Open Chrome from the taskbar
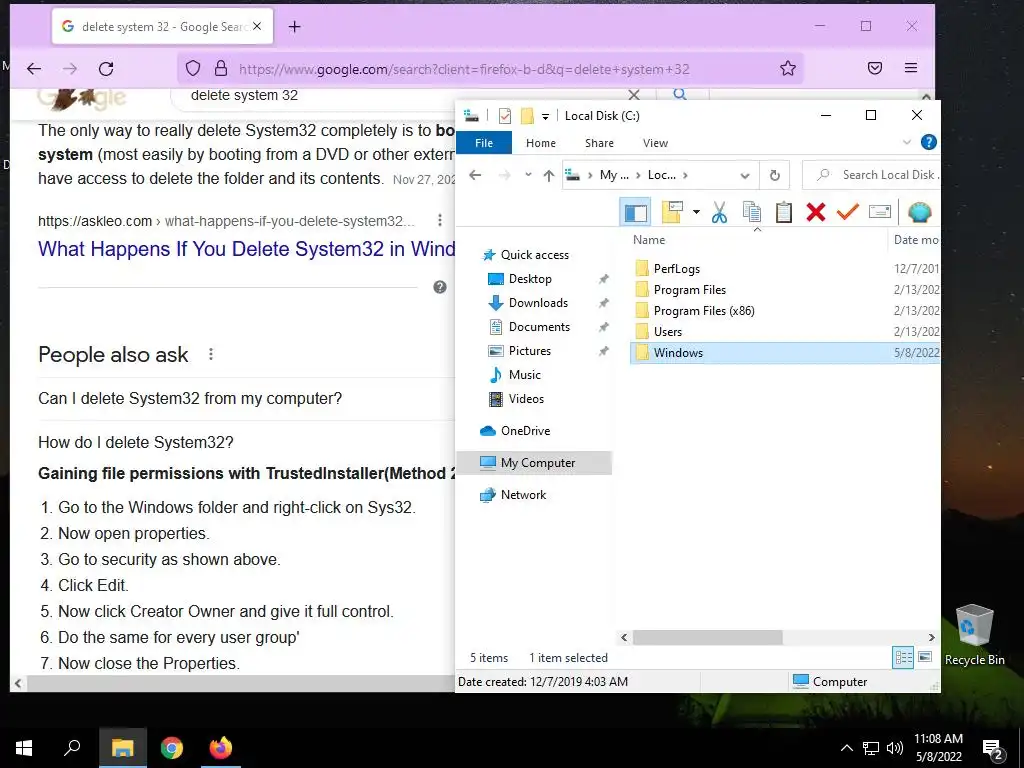Image resolution: width=1024 pixels, height=768 pixels. (172, 748)
